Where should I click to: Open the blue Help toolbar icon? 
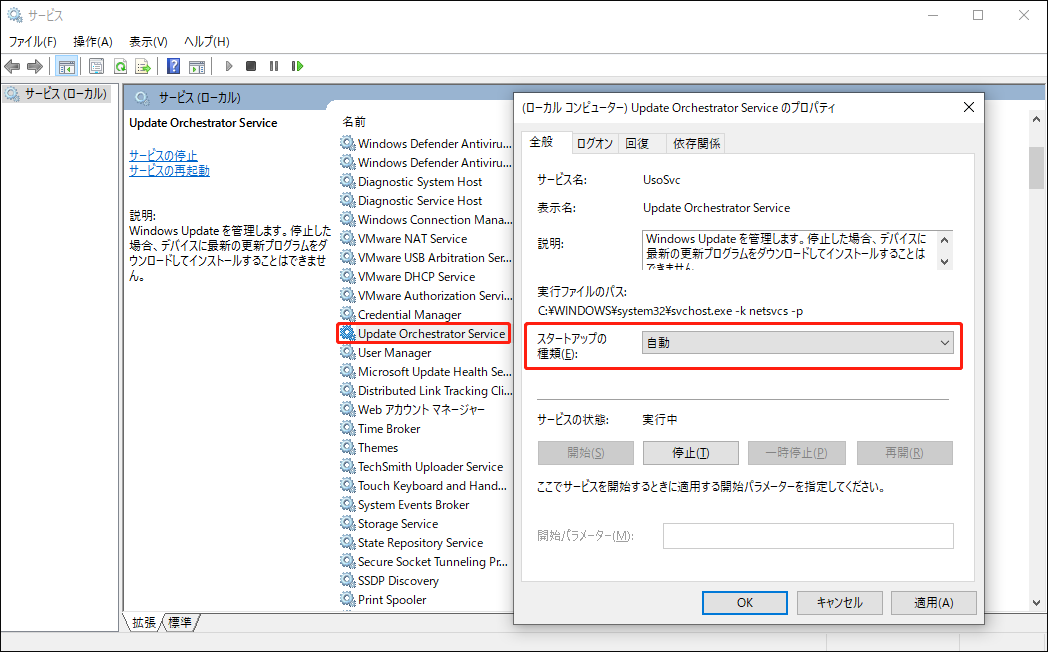[174, 66]
